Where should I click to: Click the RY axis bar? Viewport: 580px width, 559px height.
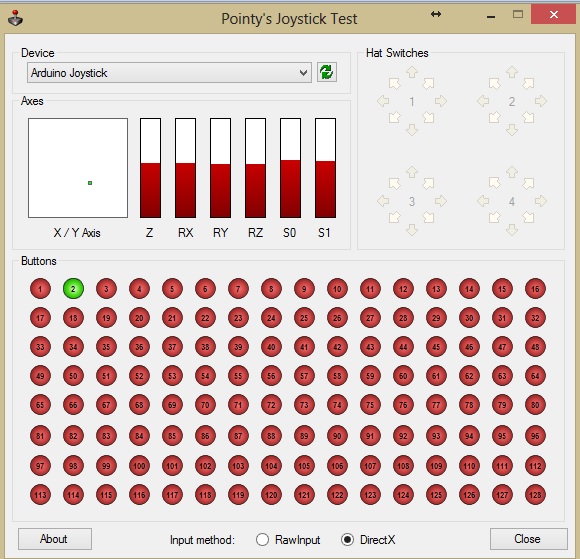pyautogui.click(x=220, y=168)
